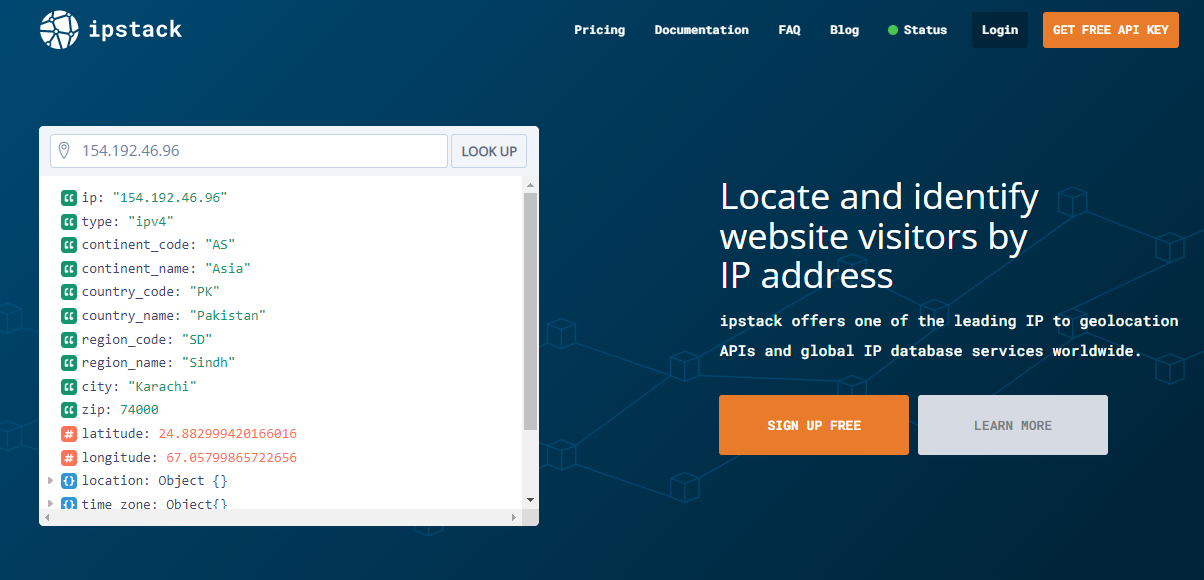
Task: Click the results vertical scrollbar thumb
Action: point(530,312)
